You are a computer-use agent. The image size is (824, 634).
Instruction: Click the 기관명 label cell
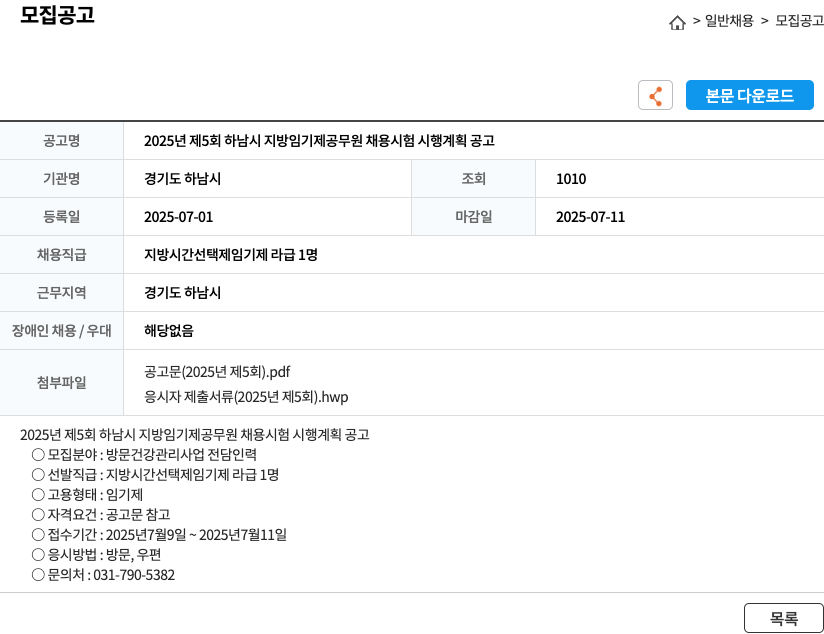click(61, 179)
